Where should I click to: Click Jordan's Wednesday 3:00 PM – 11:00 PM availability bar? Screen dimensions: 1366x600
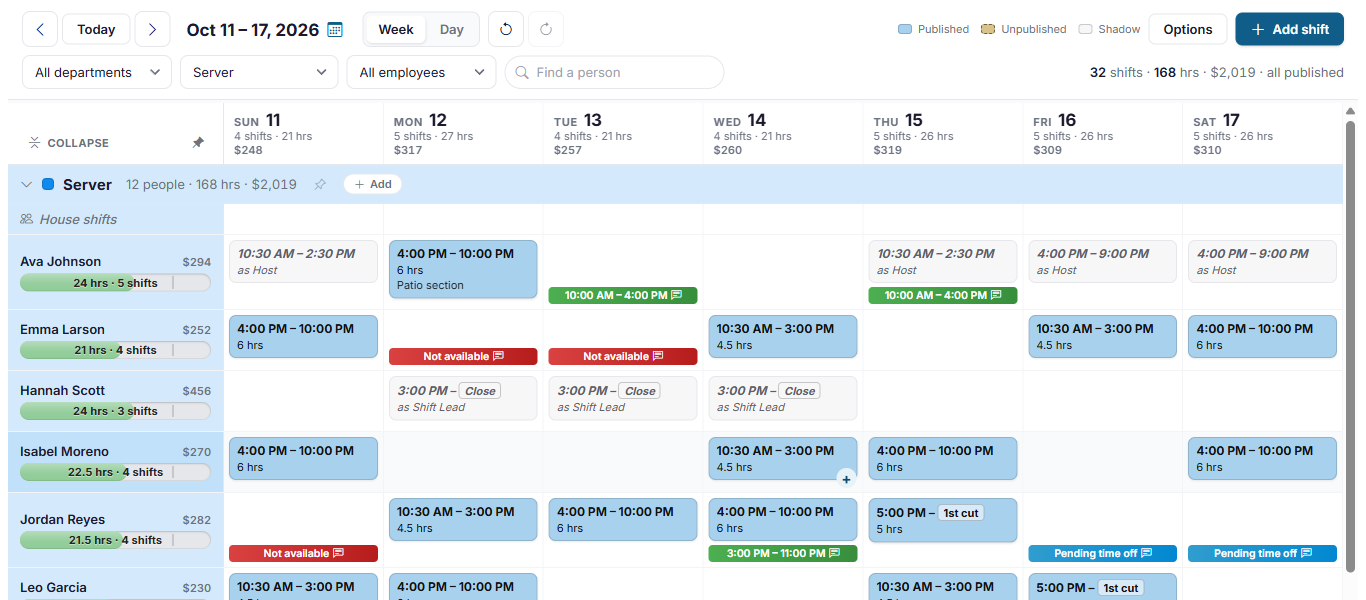tap(783, 553)
